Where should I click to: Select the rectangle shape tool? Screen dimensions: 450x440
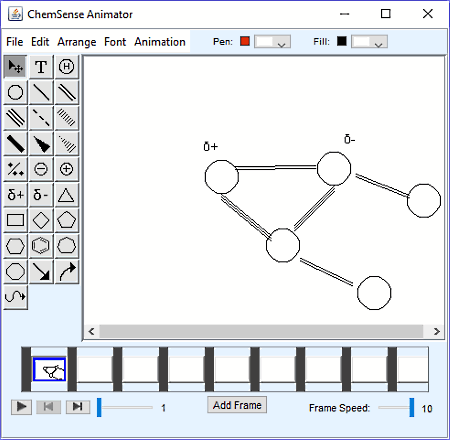tap(15, 220)
